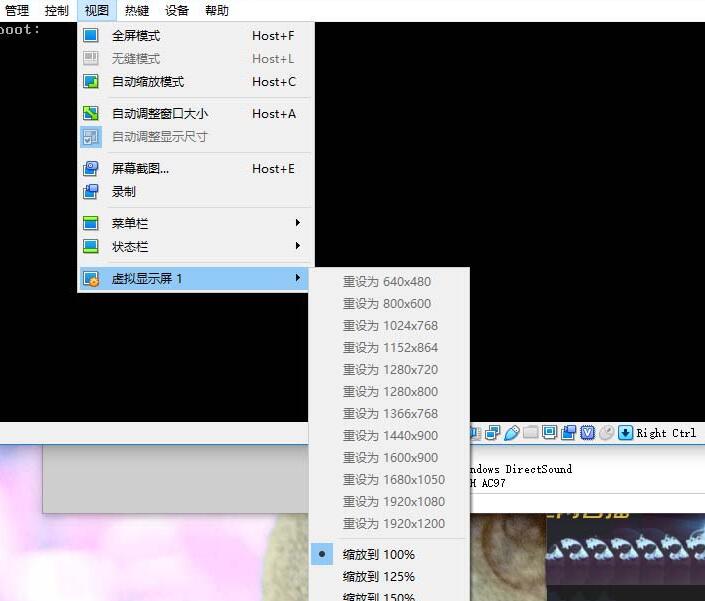
Task: Click the DirectSound text in background window
Action: (539, 469)
